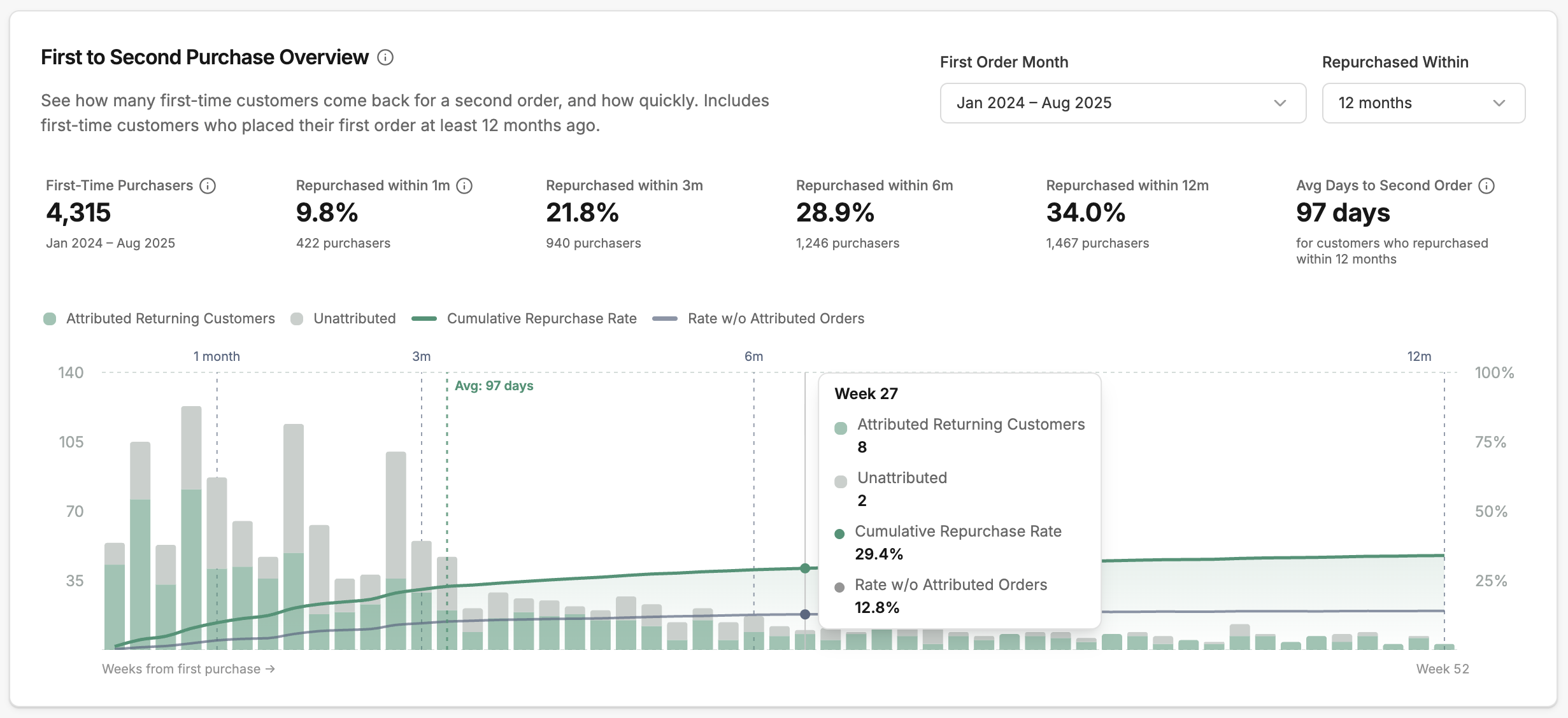Click the 12m chart marker label
This screenshot has width=1568, height=718.
click(x=1419, y=356)
